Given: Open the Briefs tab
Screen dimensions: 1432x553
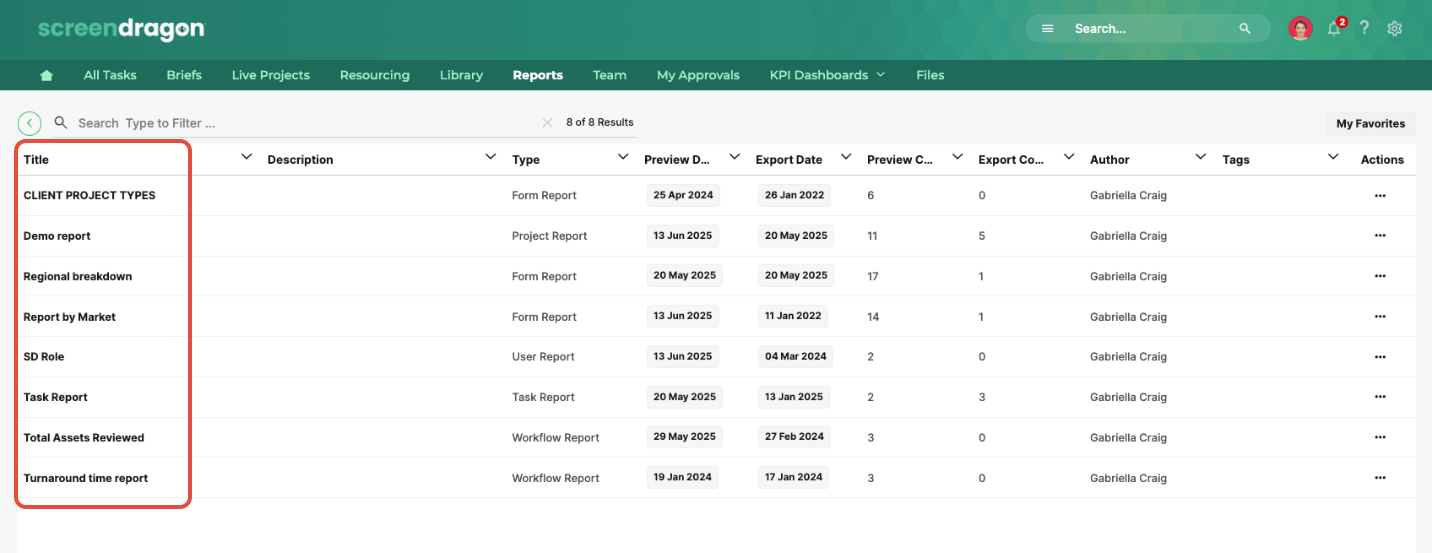Looking at the screenshot, I should (184, 75).
